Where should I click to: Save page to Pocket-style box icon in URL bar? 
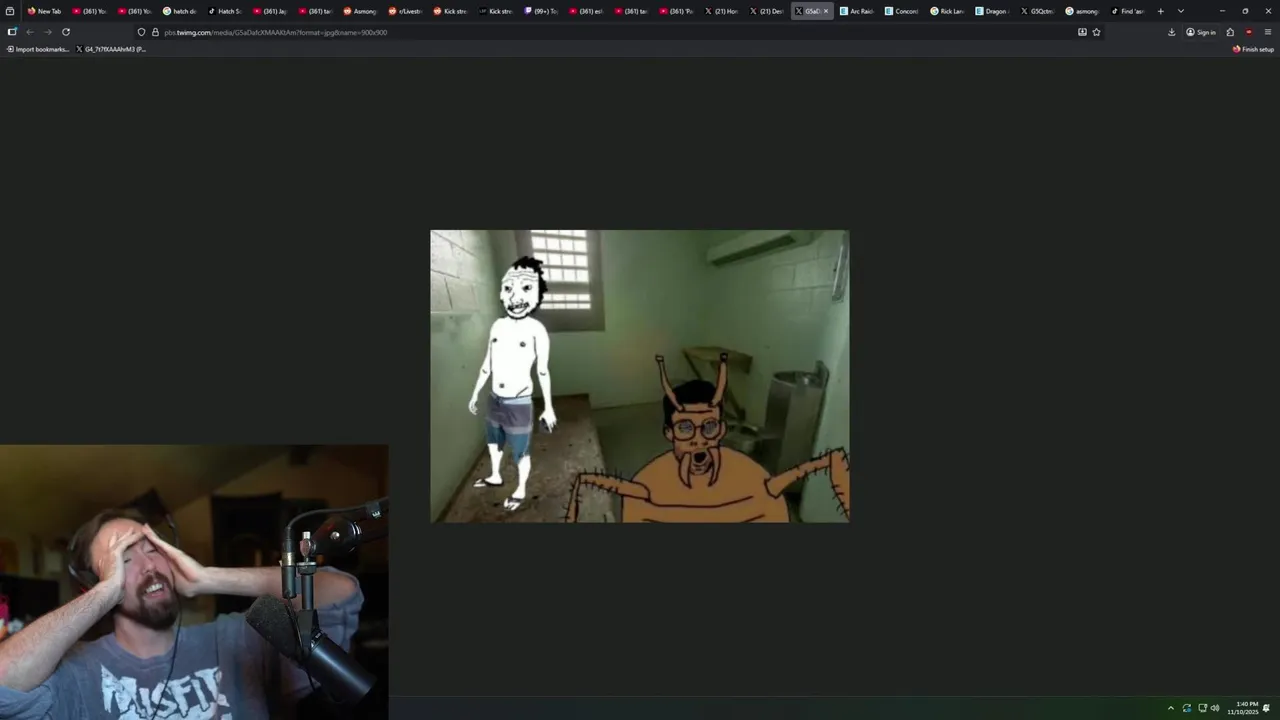click(x=1082, y=32)
